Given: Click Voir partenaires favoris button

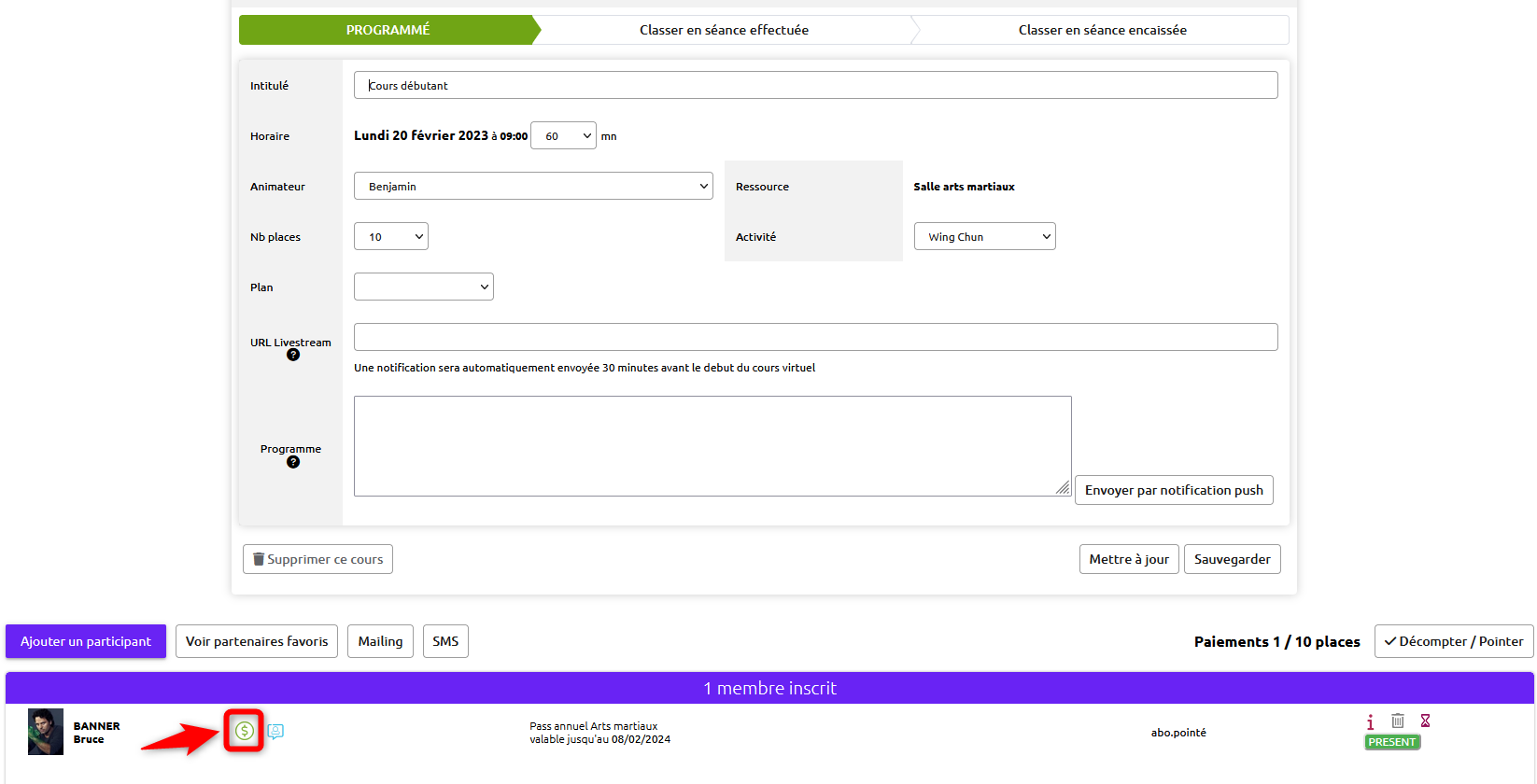Looking at the screenshot, I should (257, 641).
